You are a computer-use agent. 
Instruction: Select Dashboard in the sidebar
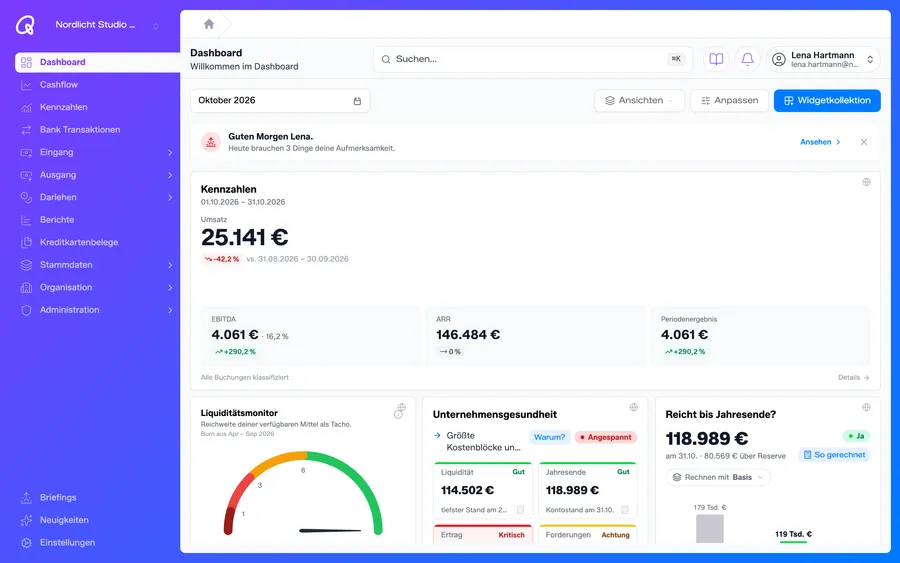point(97,62)
